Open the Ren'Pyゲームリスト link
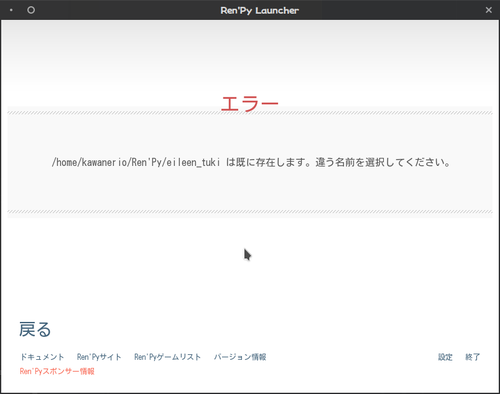The width and height of the screenshot is (500, 394). (167, 357)
